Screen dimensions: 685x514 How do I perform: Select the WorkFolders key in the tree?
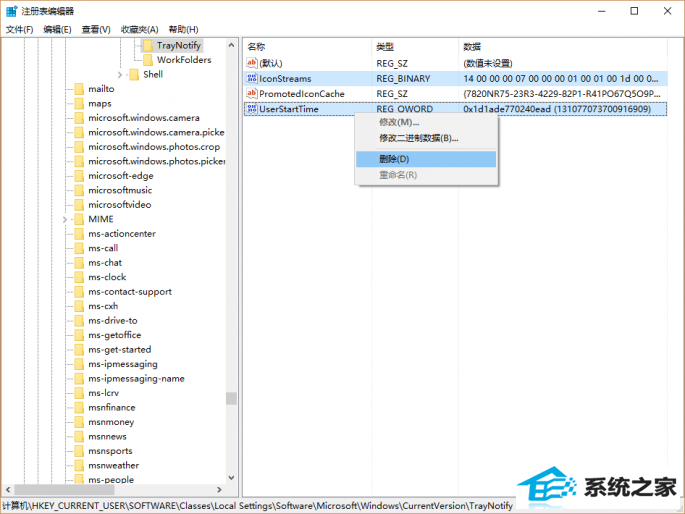tap(184, 60)
